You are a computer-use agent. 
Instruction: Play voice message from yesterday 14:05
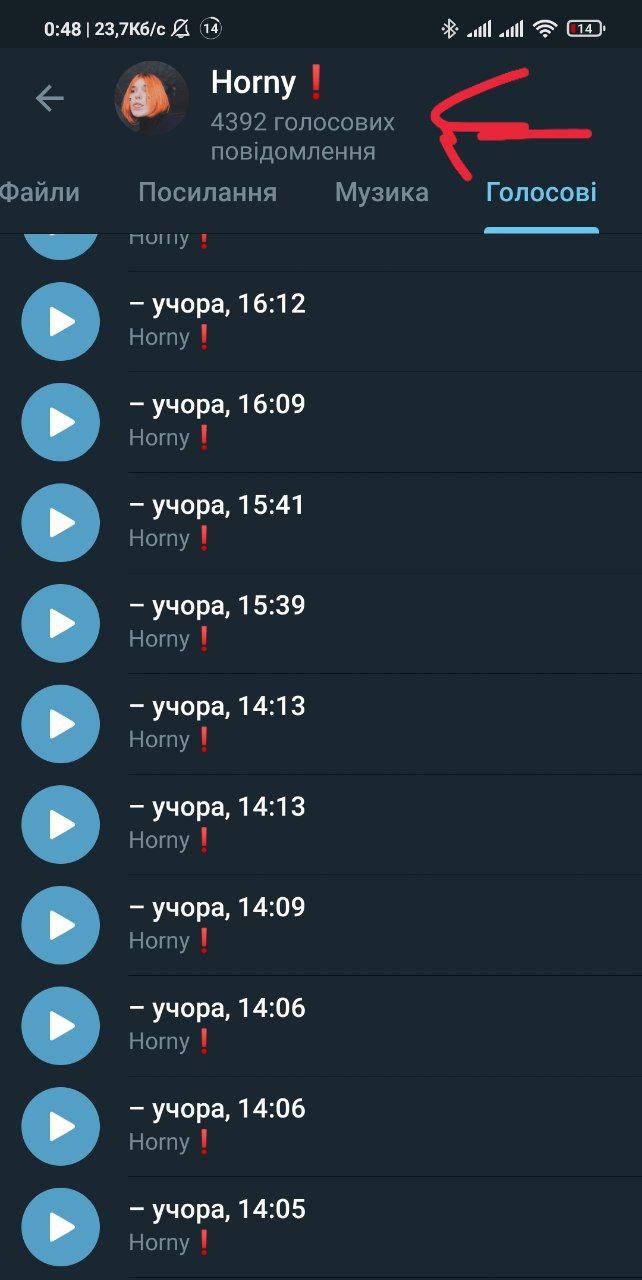tap(61, 1227)
